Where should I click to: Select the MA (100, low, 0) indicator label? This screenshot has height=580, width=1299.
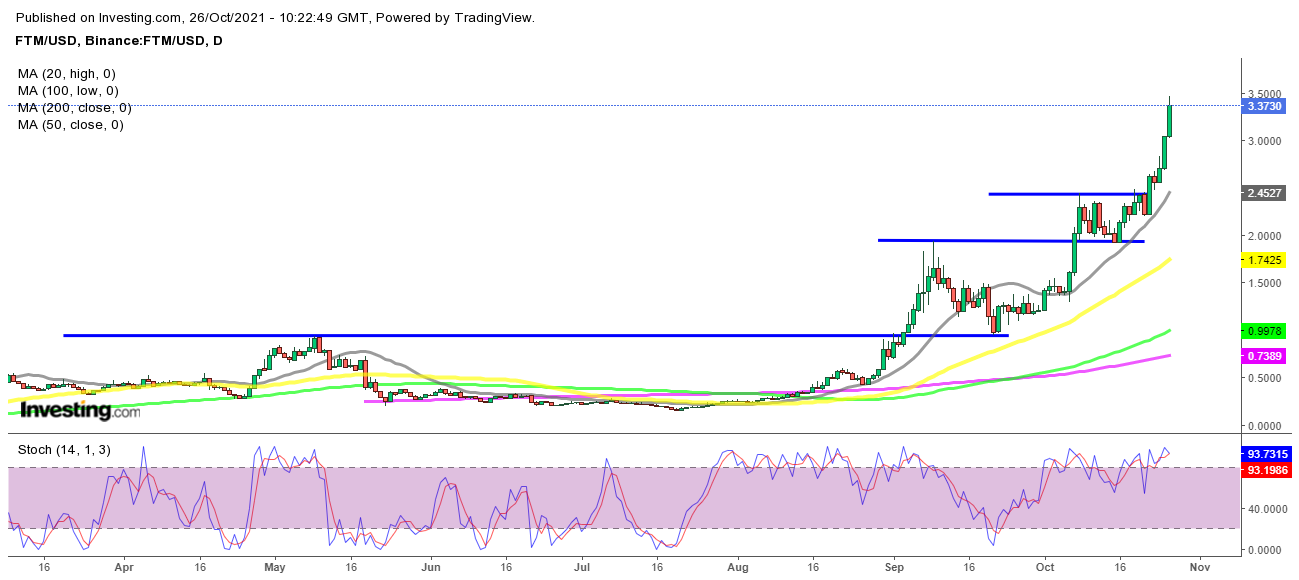68,90
